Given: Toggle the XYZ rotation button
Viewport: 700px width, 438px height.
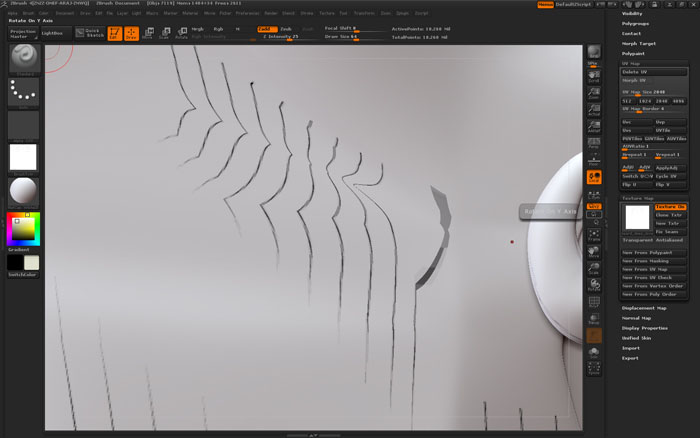Looking at the screenshot, I should coord(594,206).
